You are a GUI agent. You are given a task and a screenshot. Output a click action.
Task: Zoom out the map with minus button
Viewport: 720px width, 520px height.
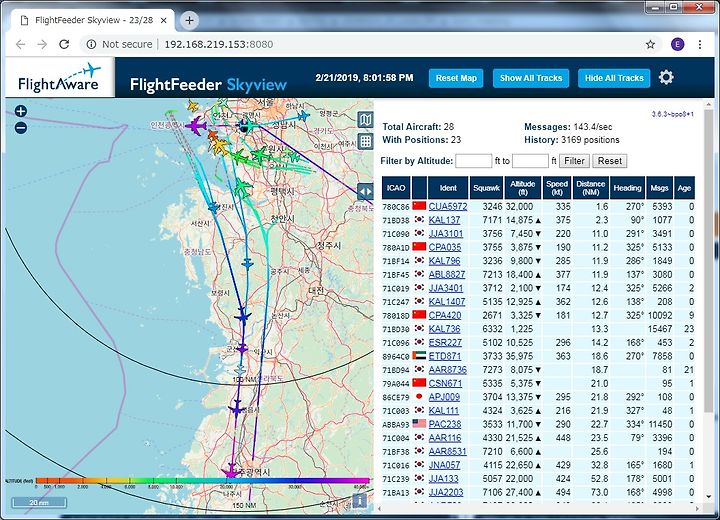point(21,128)
